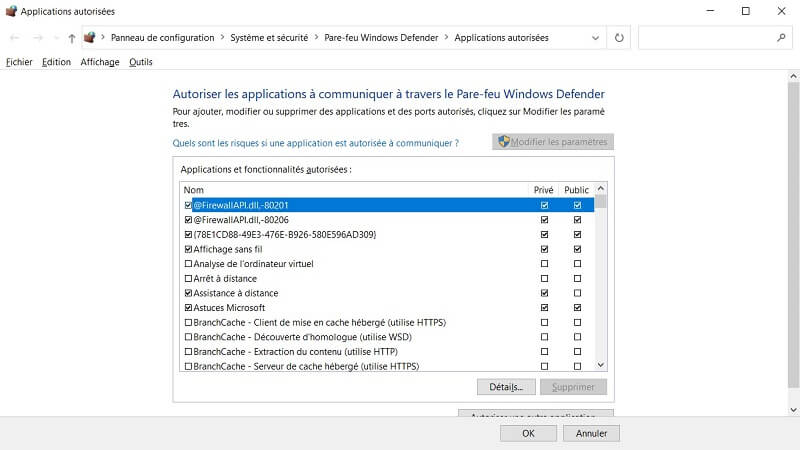This screenshot has width=800, height=450.
Task: Click the window scrollbar down arrow
Action: click(793, 410)
